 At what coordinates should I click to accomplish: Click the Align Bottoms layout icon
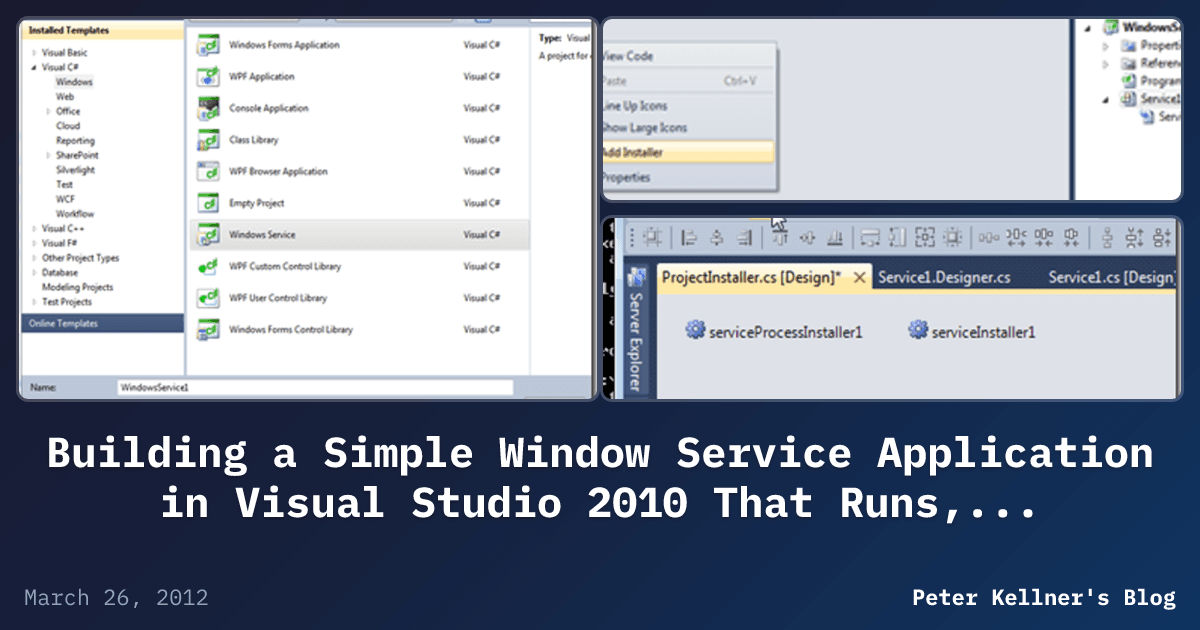click(x=834, y=238)
